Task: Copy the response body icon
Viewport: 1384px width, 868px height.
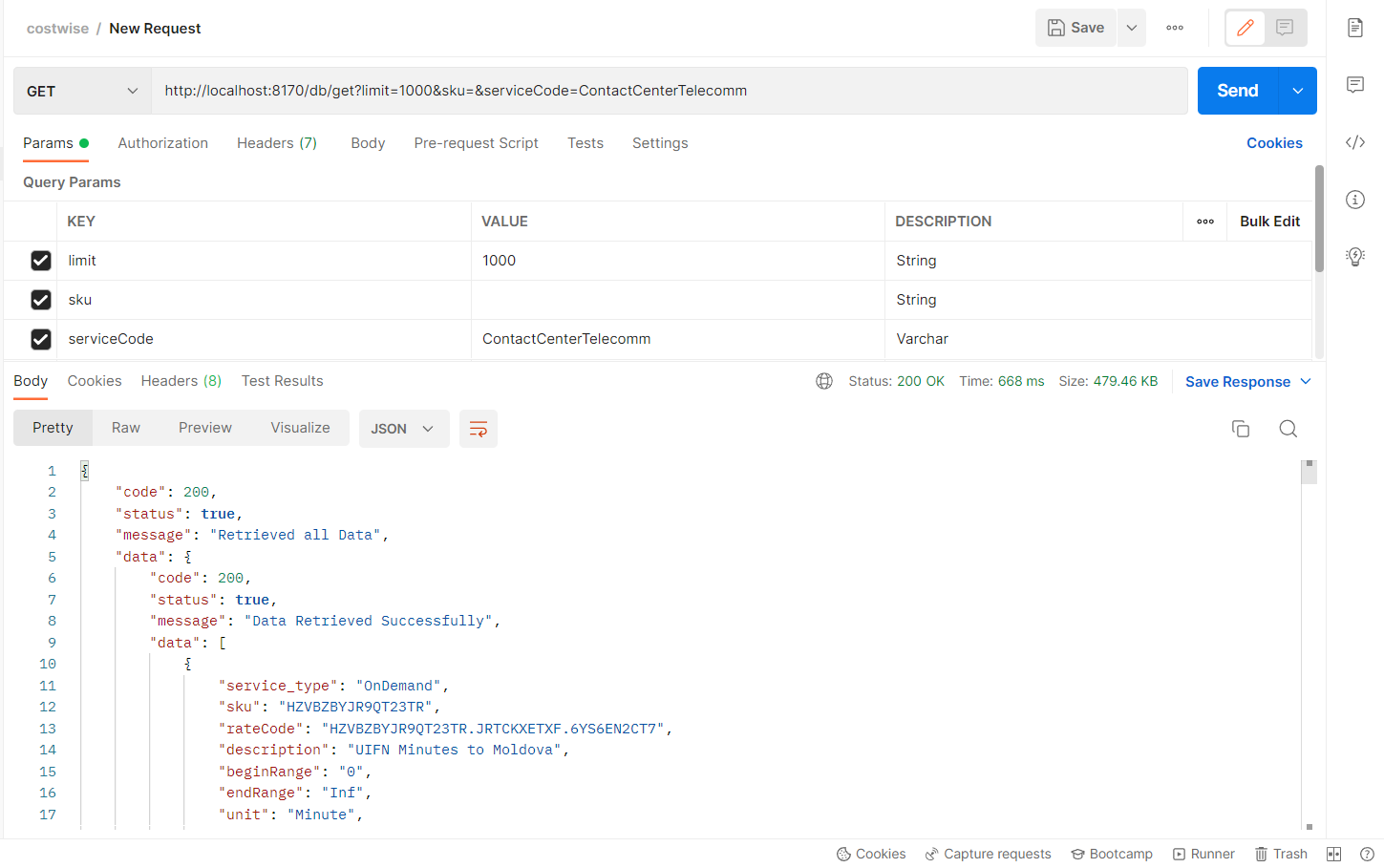Action: [x=1241, y=429]
